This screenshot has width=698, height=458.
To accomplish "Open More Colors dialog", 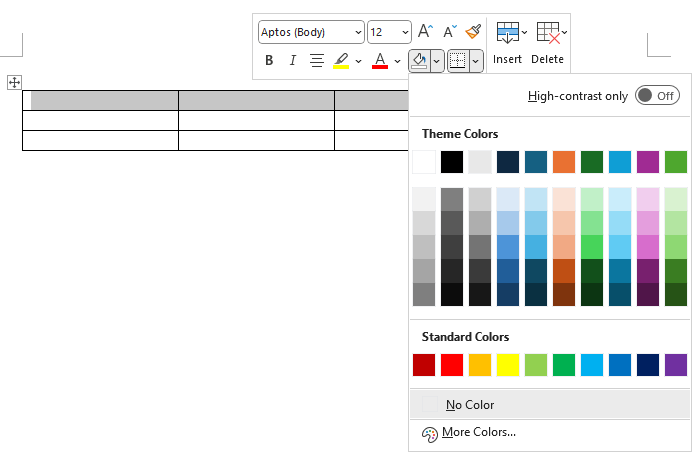I will pos(550,433).
